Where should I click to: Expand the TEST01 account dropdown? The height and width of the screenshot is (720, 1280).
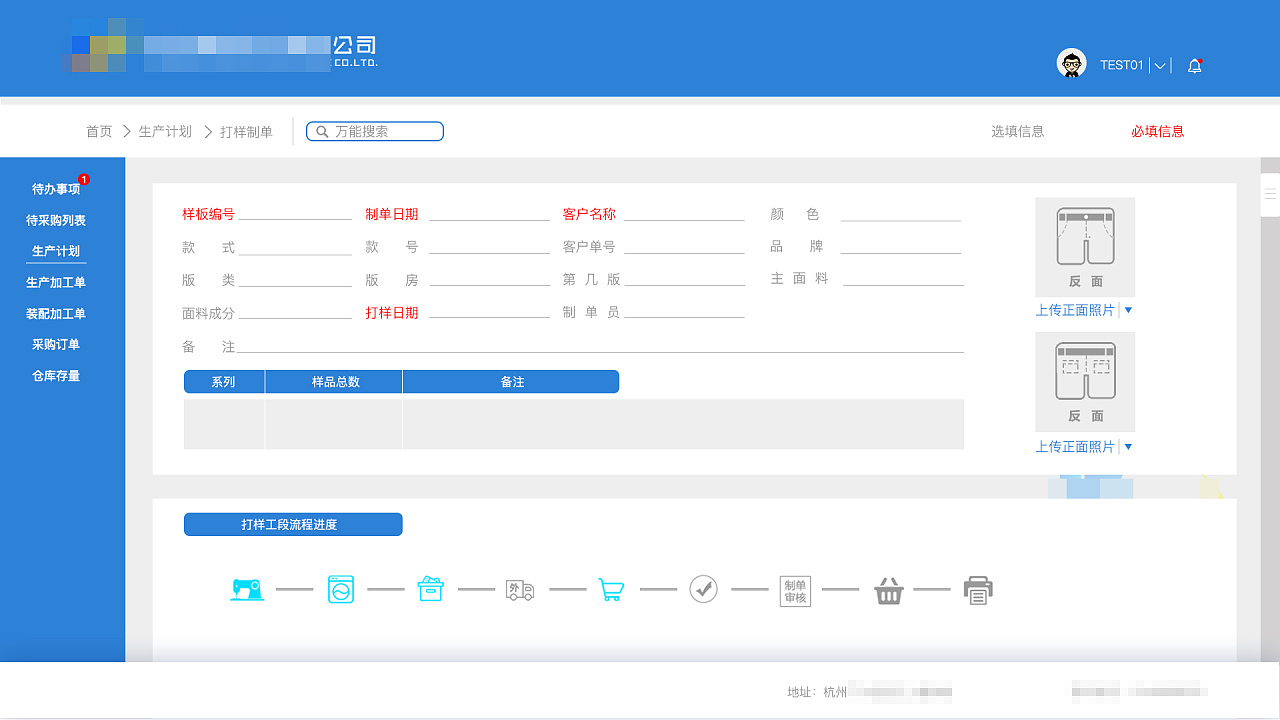coord(1158,65)
